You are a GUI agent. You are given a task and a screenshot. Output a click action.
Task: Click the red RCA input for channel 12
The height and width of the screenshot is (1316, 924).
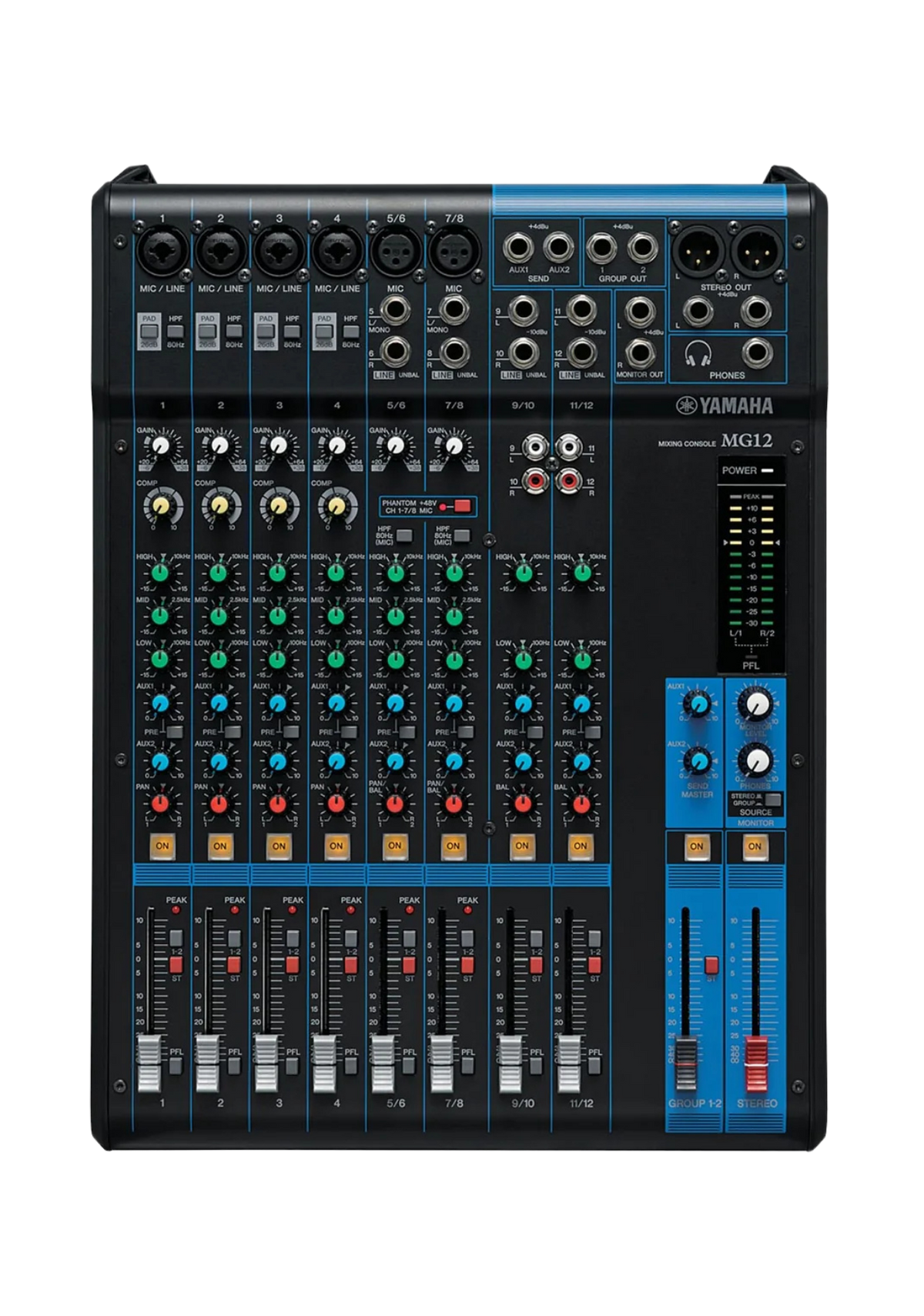pos(569,482)
